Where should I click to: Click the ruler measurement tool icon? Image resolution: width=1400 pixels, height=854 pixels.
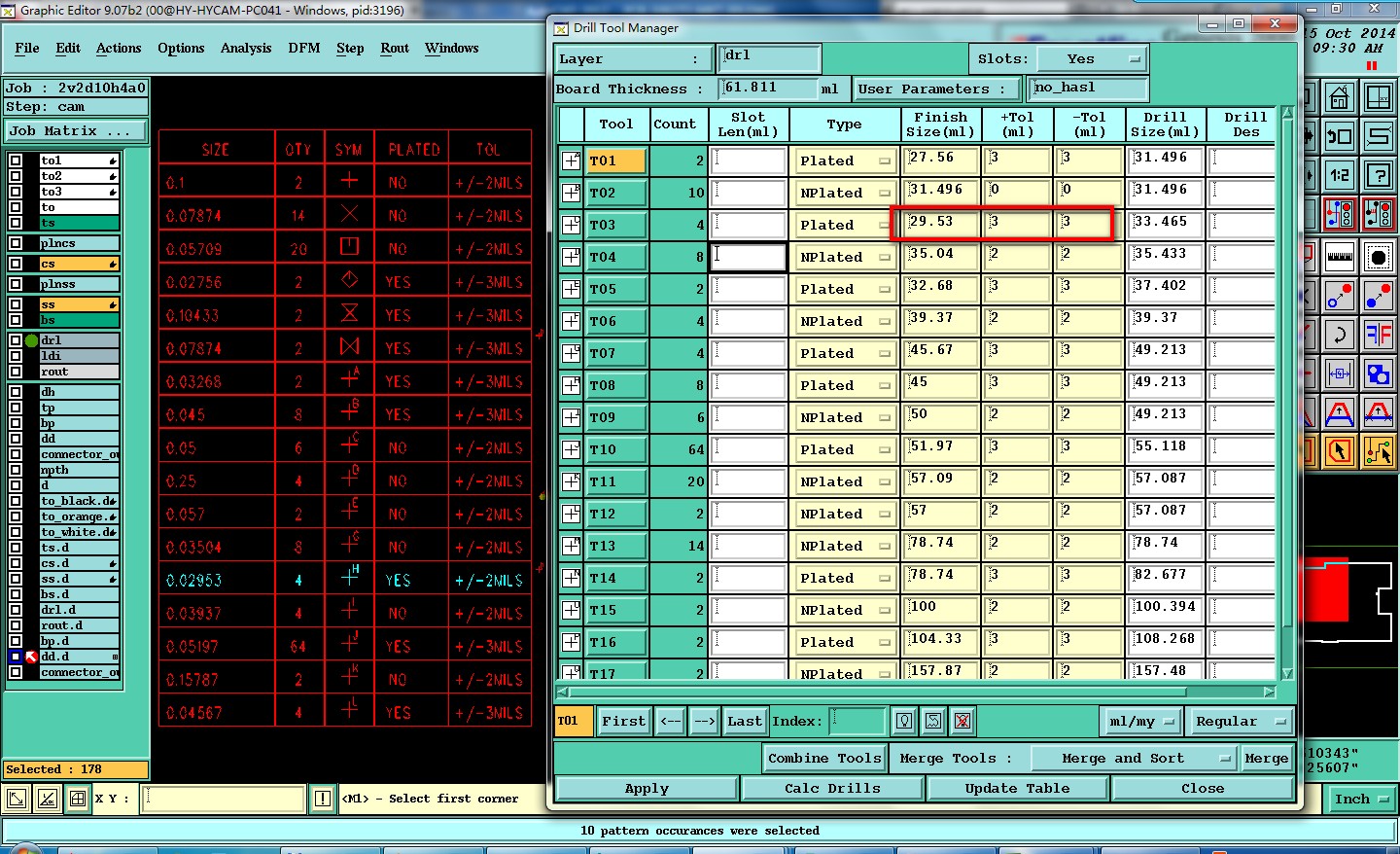pos(1339,257)
